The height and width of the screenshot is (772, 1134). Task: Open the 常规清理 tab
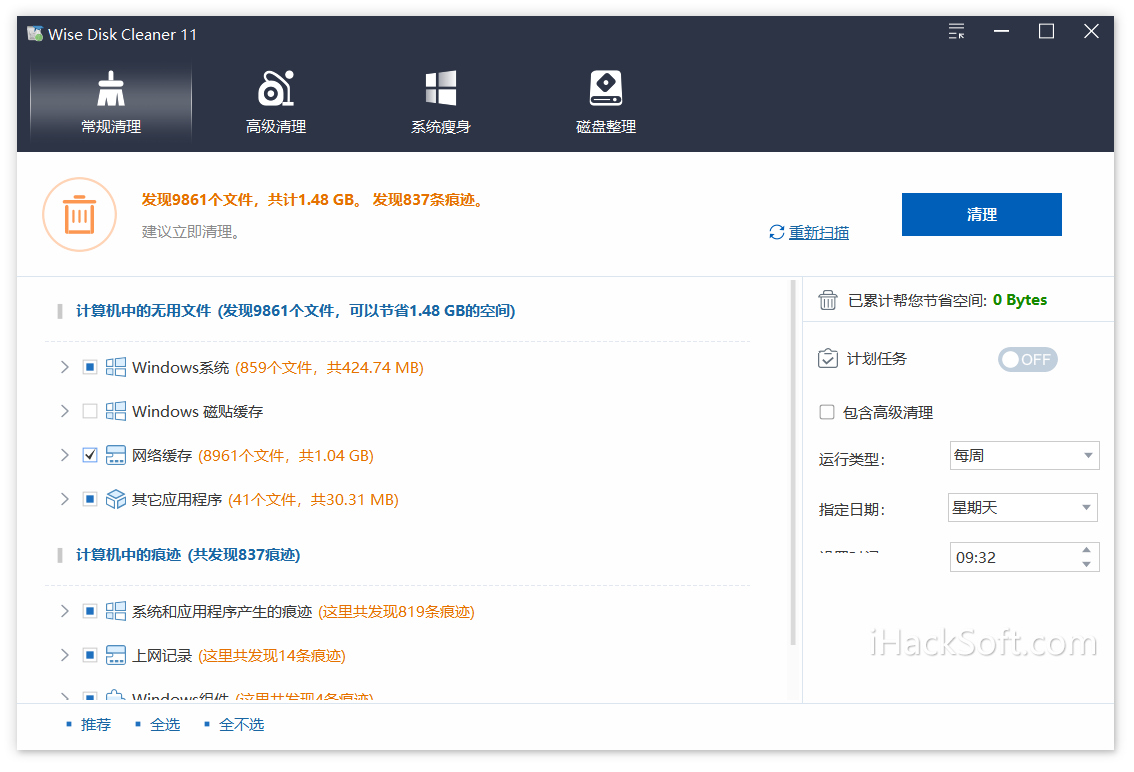click(111, 103)
